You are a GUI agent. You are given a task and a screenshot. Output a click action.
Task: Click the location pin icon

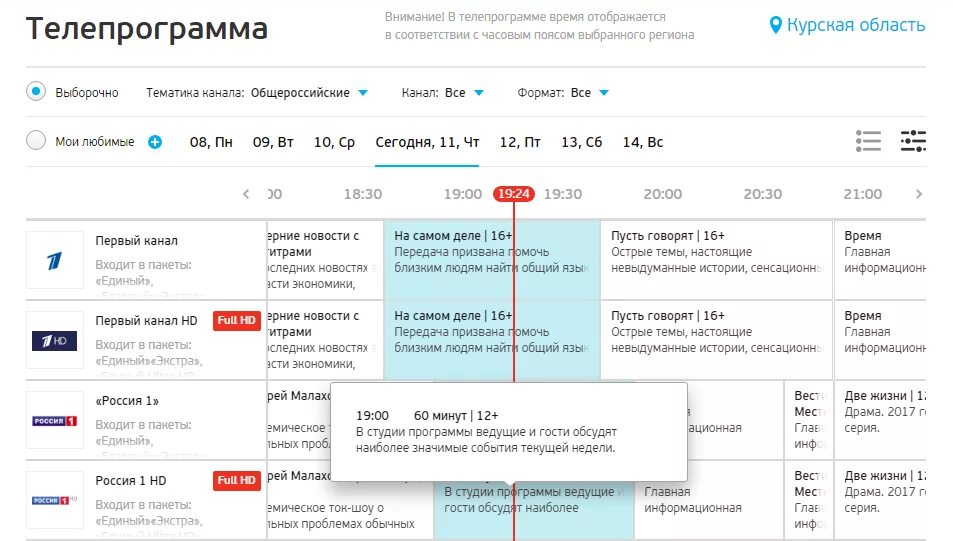click(775, 25)
